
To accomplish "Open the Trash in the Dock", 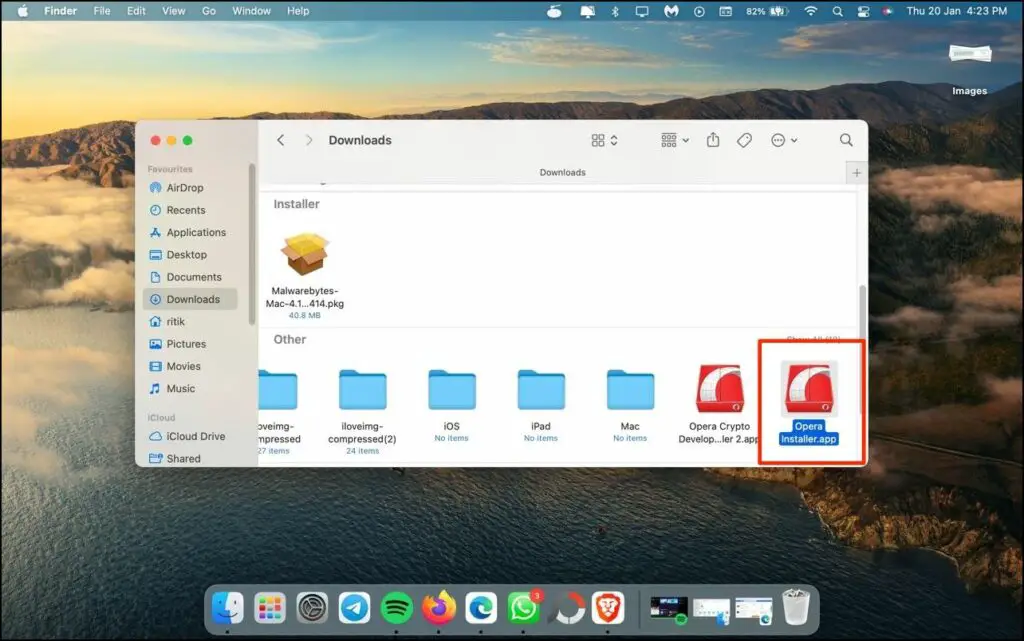I will pos(796,607).
